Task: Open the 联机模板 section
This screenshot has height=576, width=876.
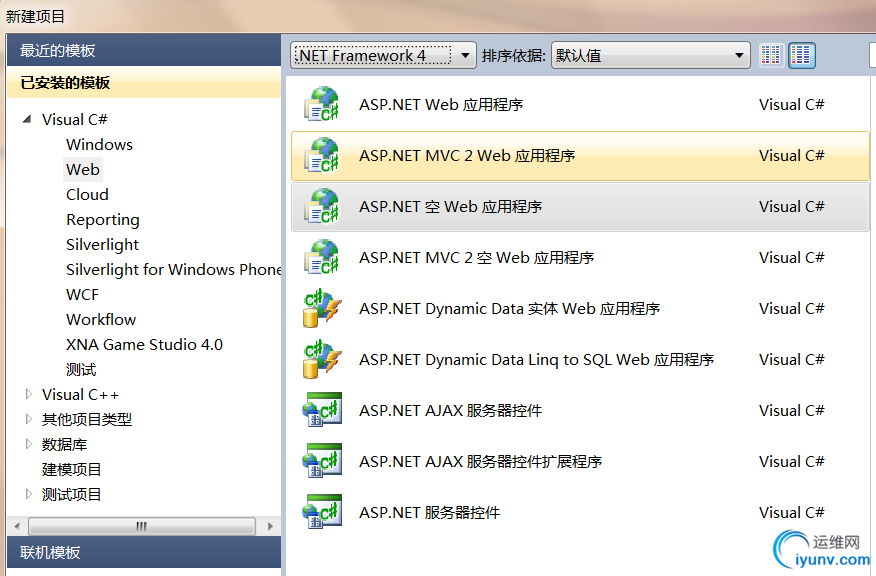Action: tap(50, 552)
